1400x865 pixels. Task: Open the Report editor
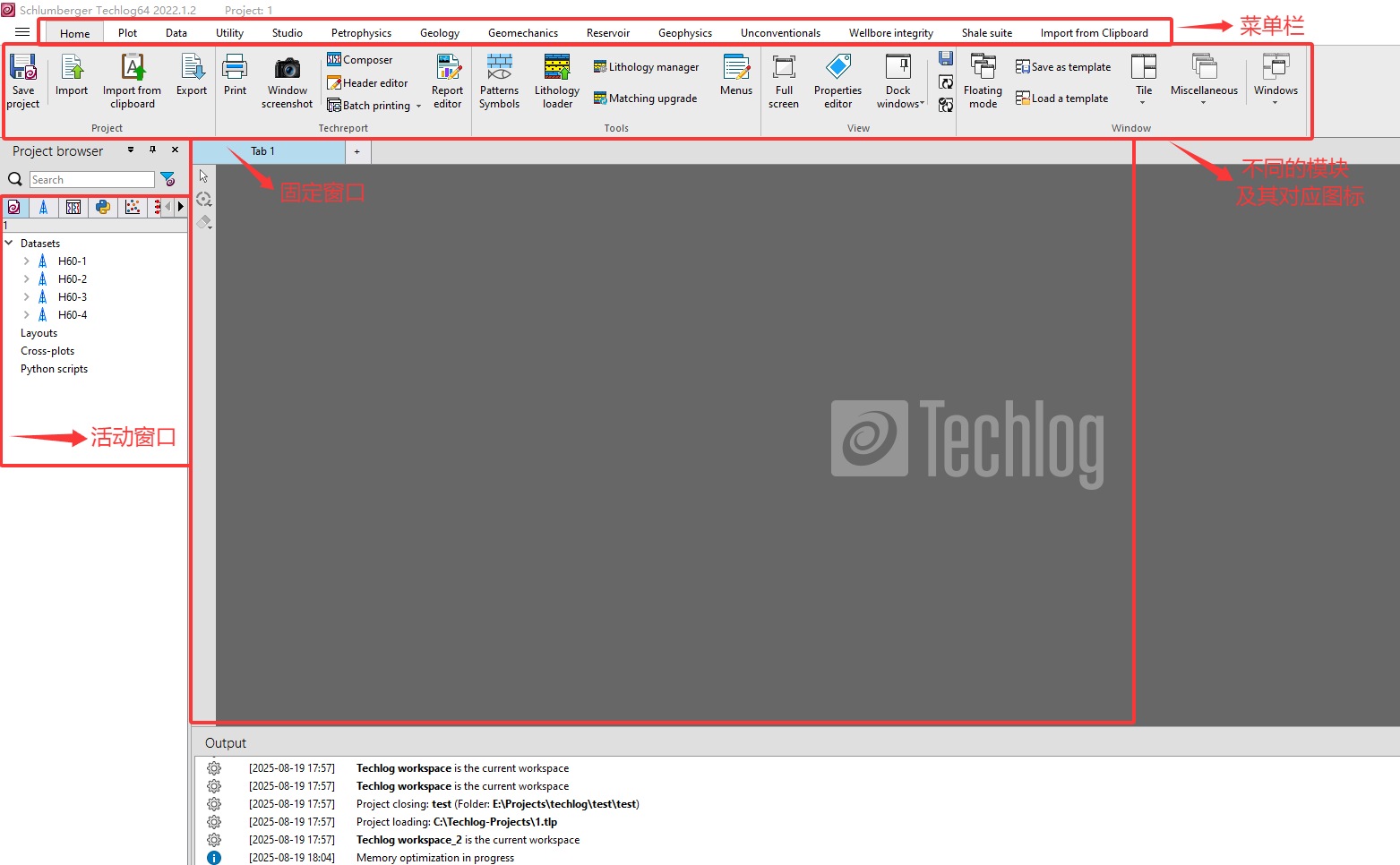[448, 81]
